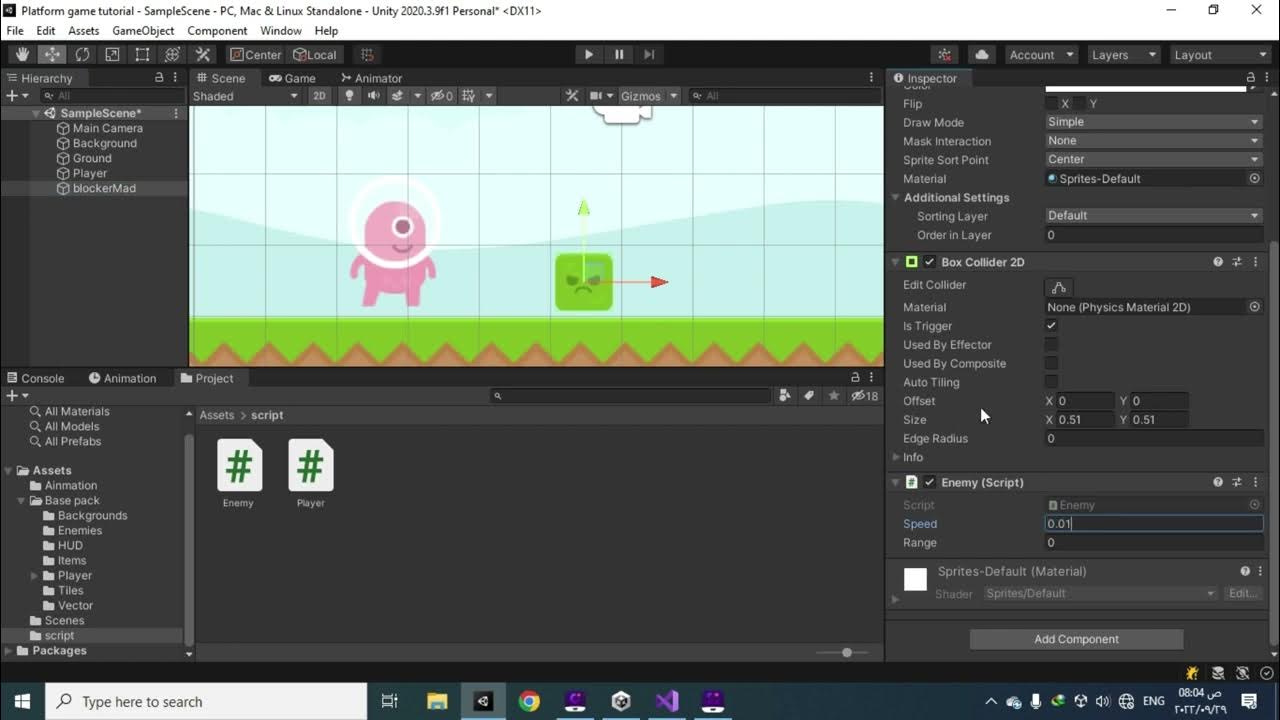Open Account dropdown
The width and height of the screenshot is (1280, 720).
(x=1040, y=55)
